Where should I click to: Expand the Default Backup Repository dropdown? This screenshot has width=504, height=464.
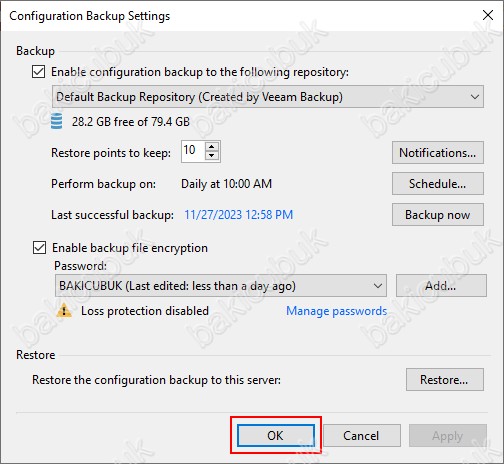tap(268, 97)
